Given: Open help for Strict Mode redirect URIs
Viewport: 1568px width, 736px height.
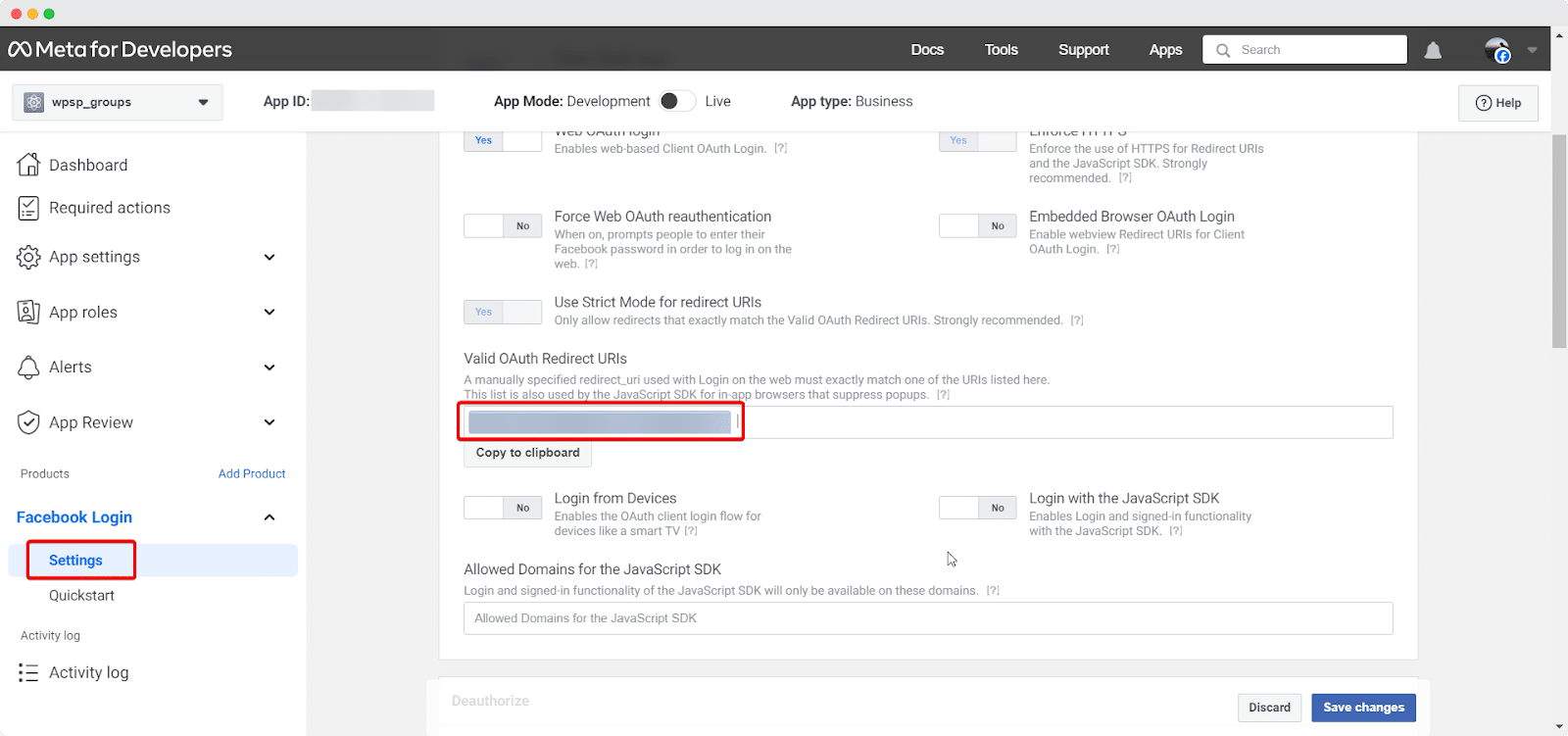Looking at the screenshot, I should [x=1077, y=320].
